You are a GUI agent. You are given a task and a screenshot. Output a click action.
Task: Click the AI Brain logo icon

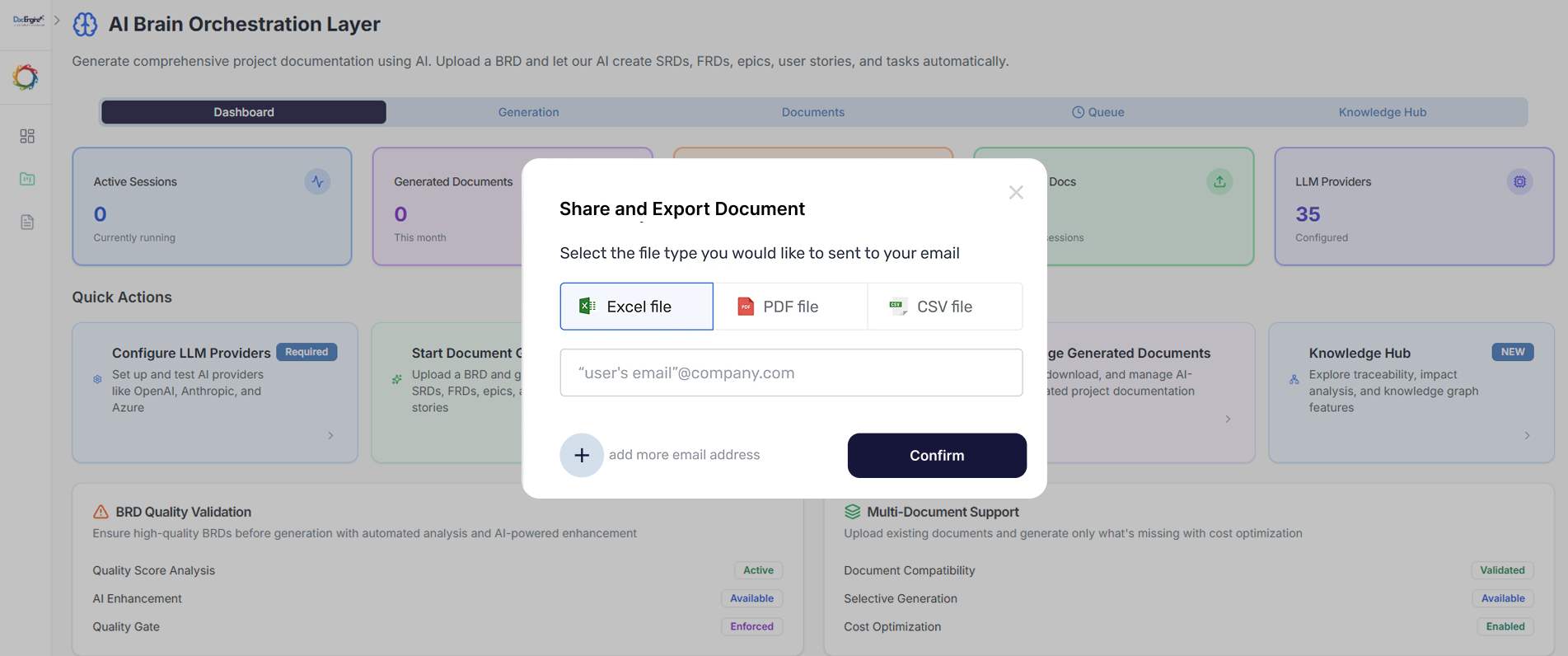coord(85,24)
